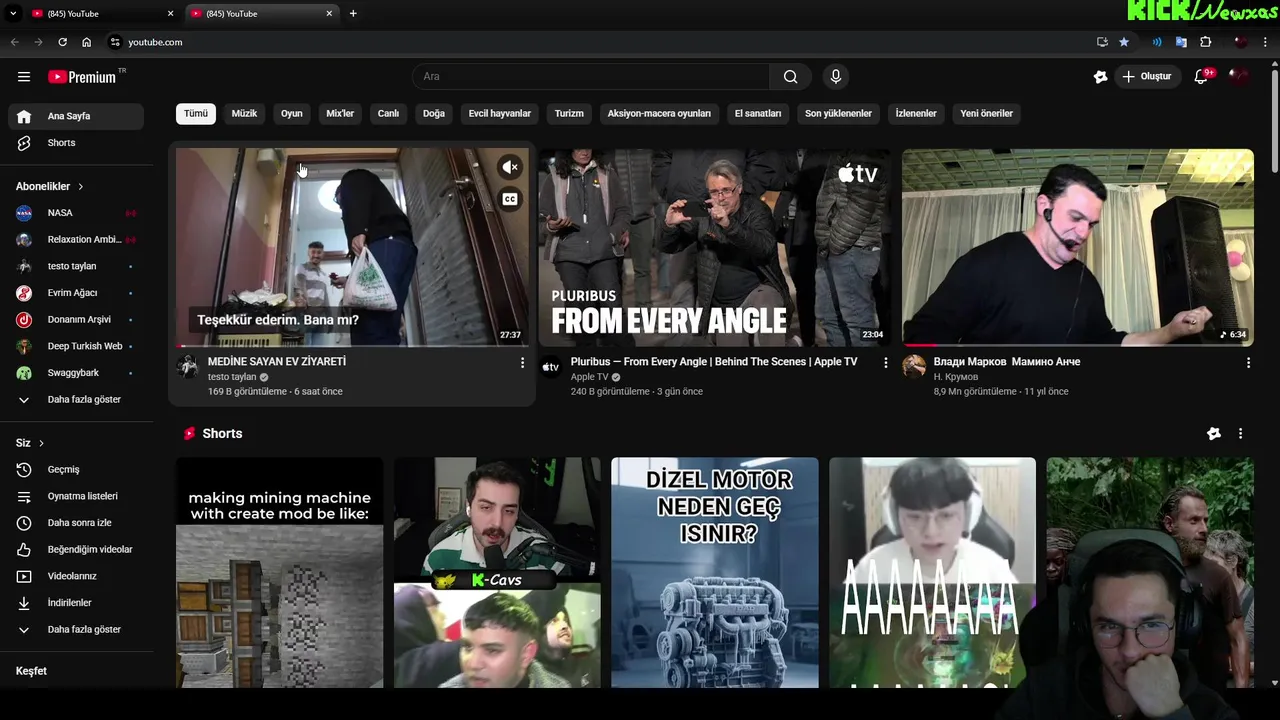Screen dimensions: 1280x720
Task: Select the Doğa filter chip
Action: point(434,114)
